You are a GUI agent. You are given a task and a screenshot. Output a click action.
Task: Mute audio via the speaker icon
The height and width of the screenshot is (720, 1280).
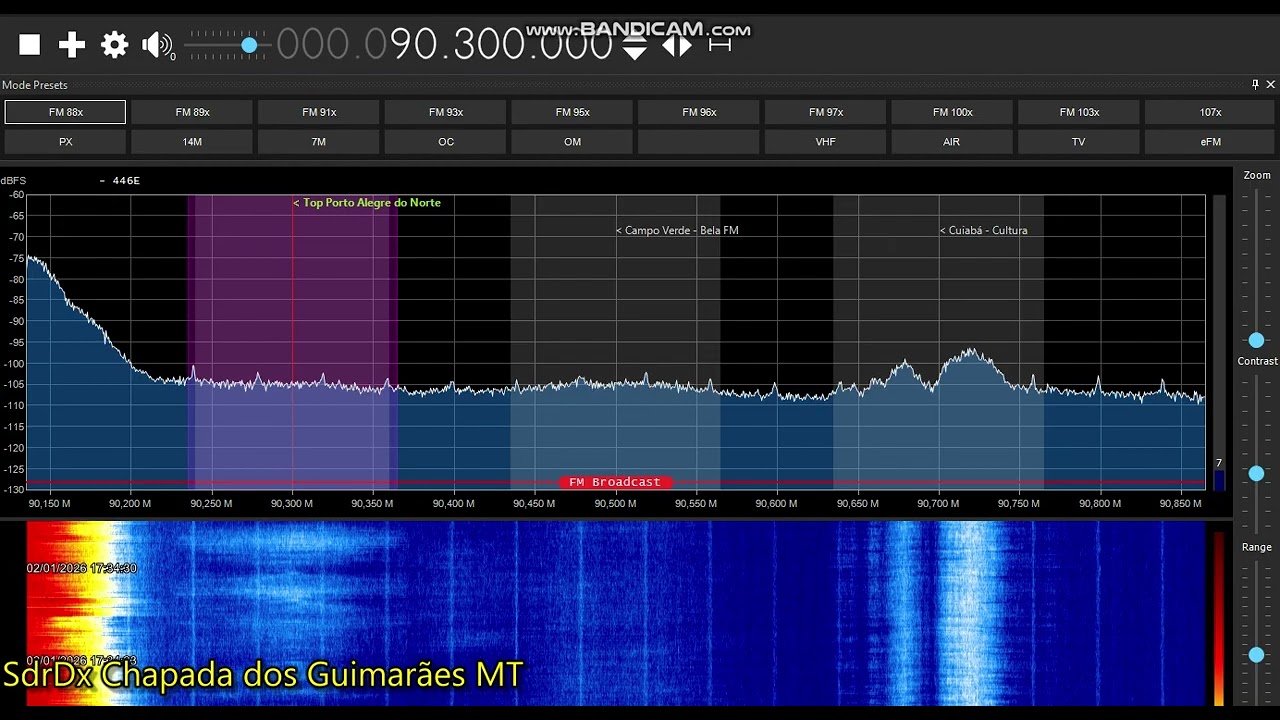(157, 44)
